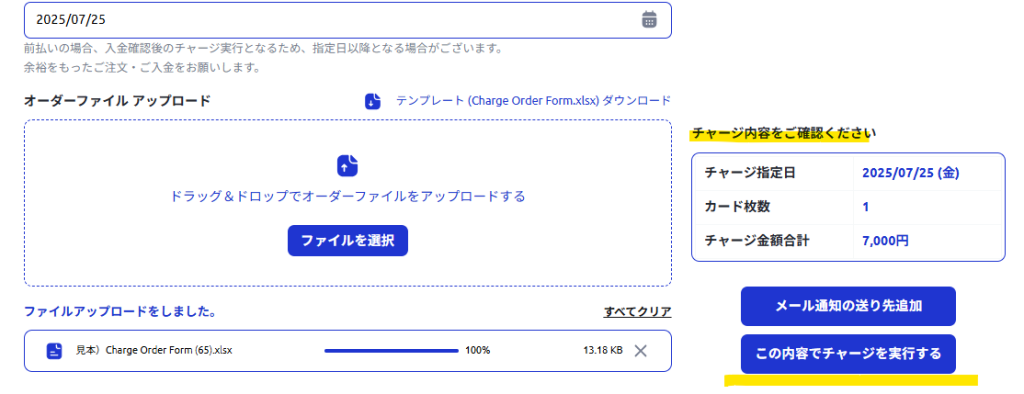Screen dimensions: 1024x394
Task: Click the drag and drop upload text
Action: pyautogui.click(x=347, y=196)
